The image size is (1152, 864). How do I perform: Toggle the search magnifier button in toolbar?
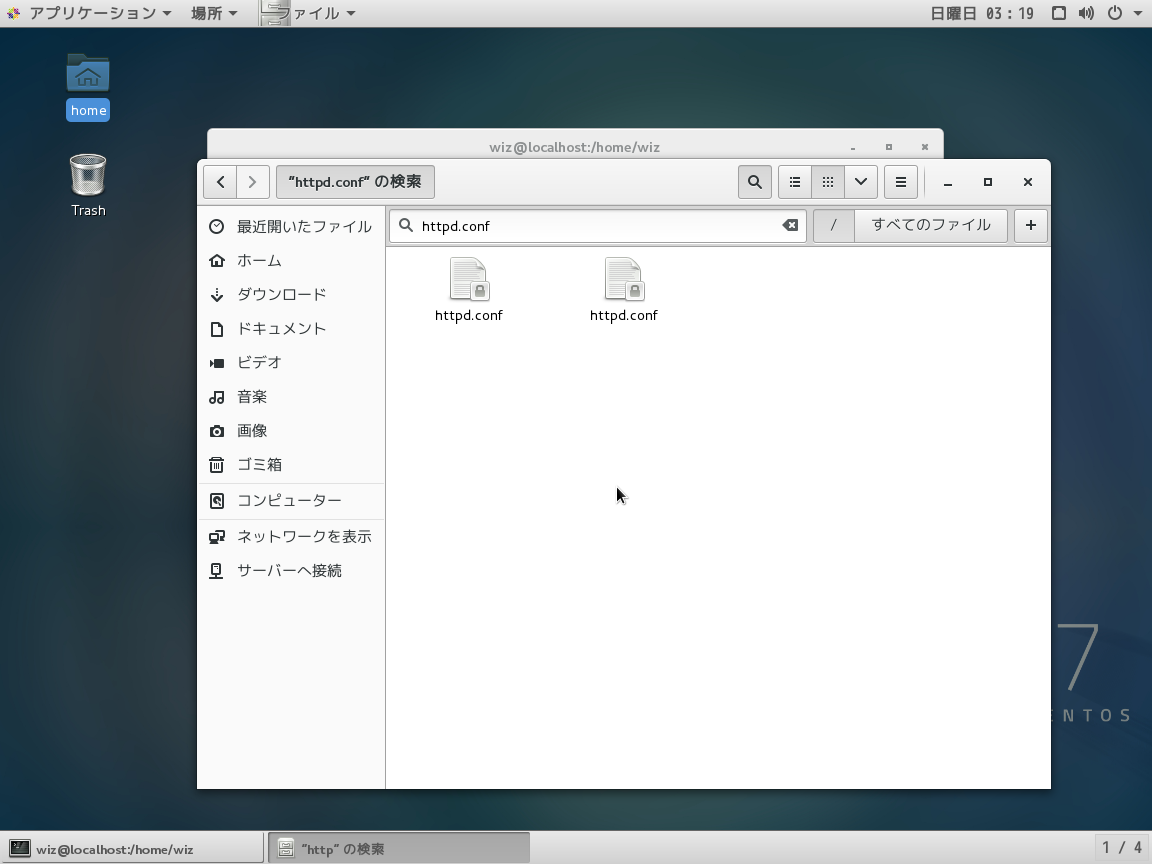click(755, 182)
